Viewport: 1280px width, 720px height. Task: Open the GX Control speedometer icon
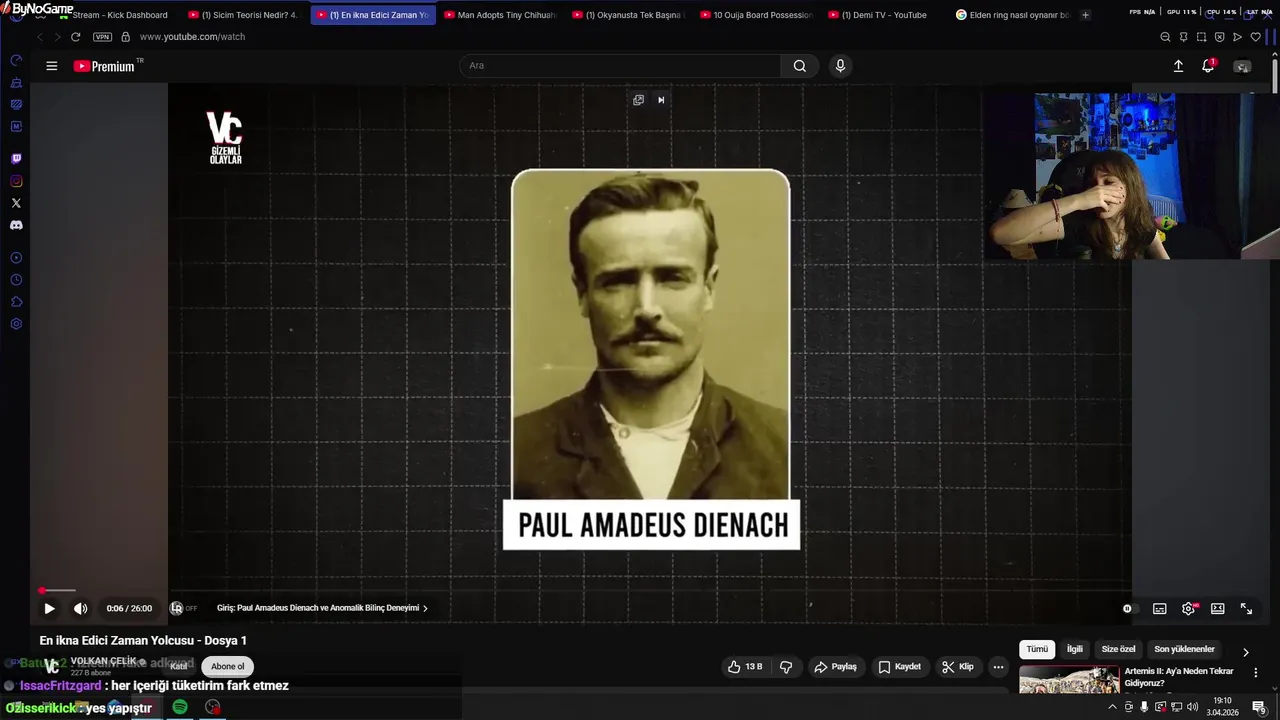pyautogui.click(x=16, y=61)
